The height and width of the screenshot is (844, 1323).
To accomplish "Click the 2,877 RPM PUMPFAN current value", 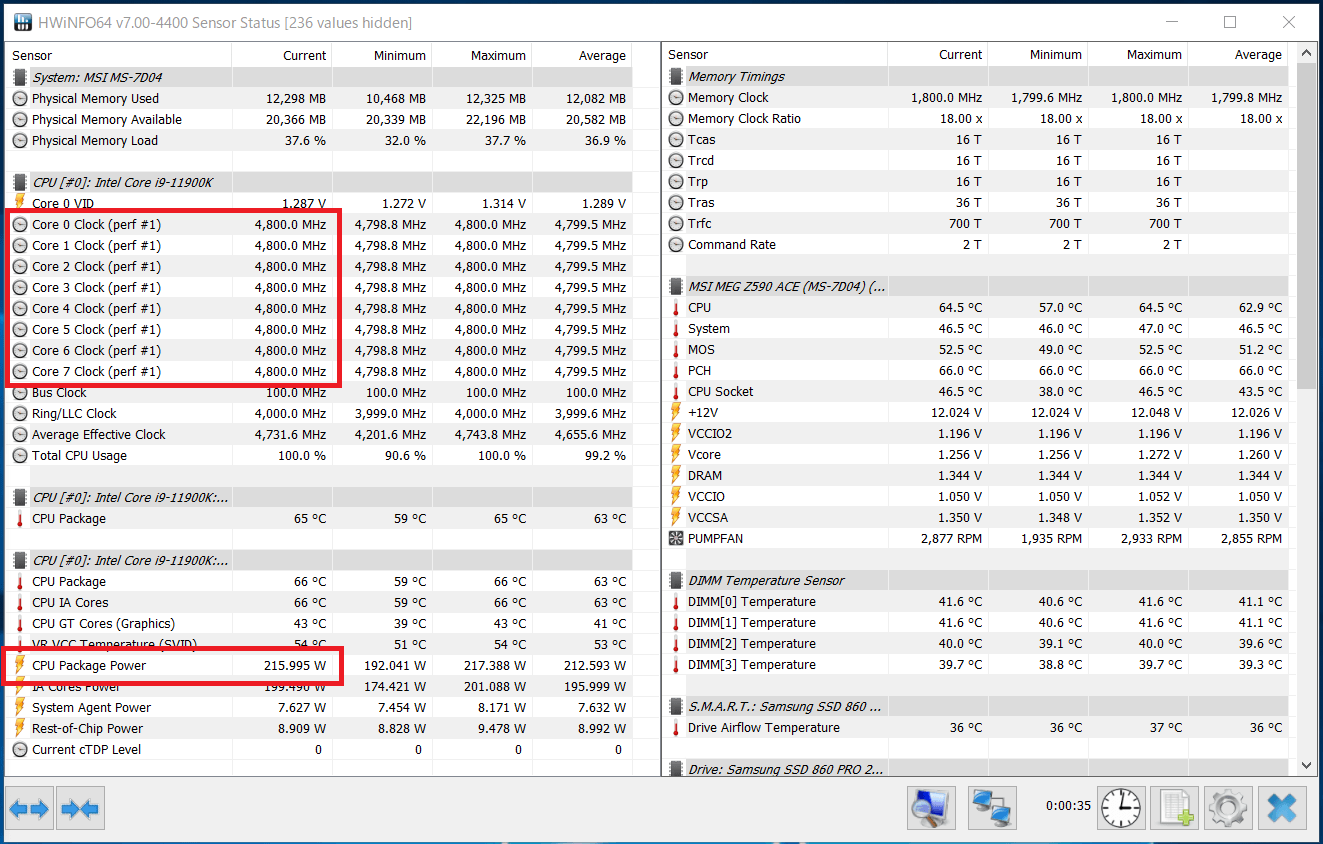I will [951, 538].
